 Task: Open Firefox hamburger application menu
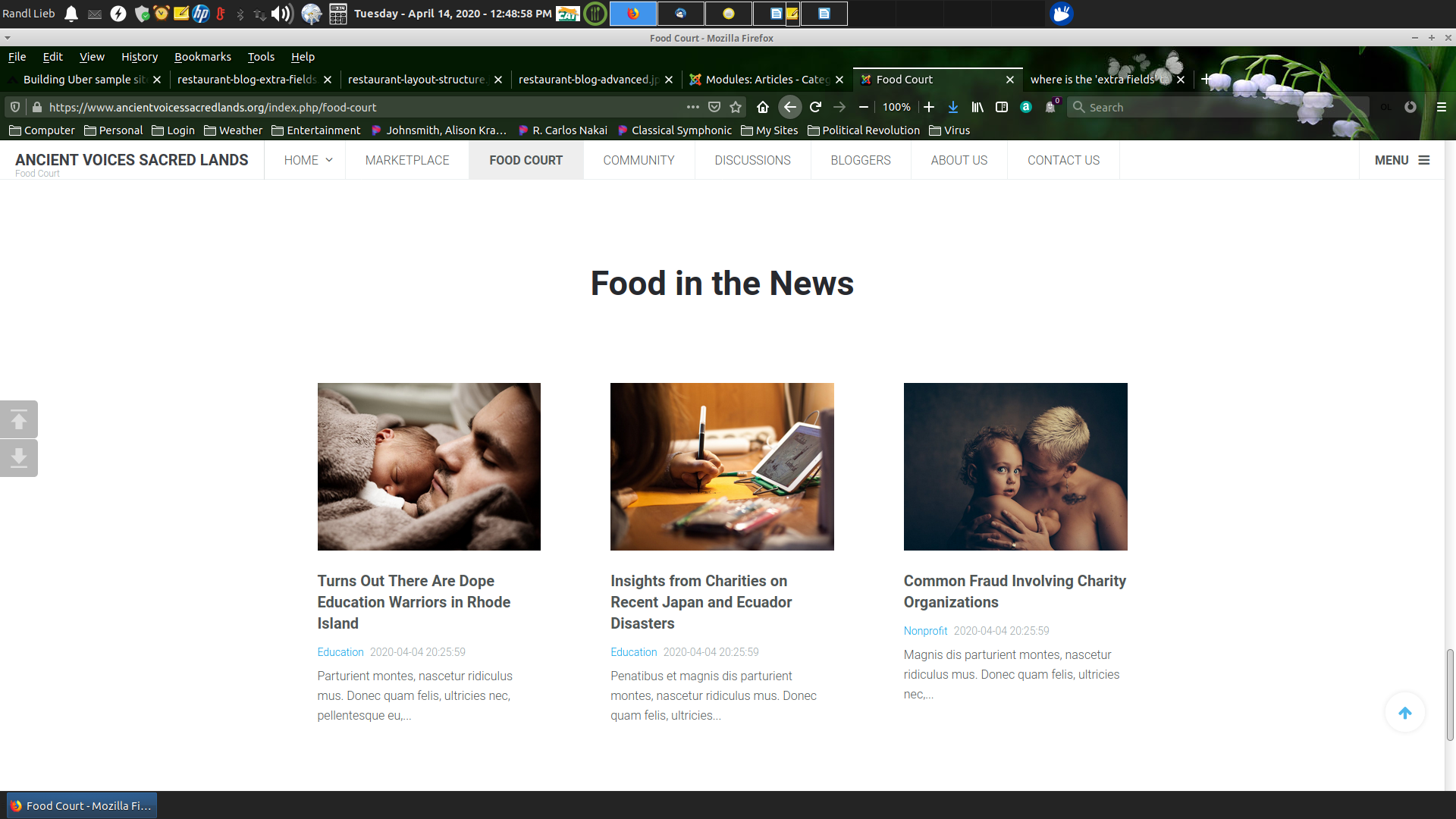coord(1441,107)
